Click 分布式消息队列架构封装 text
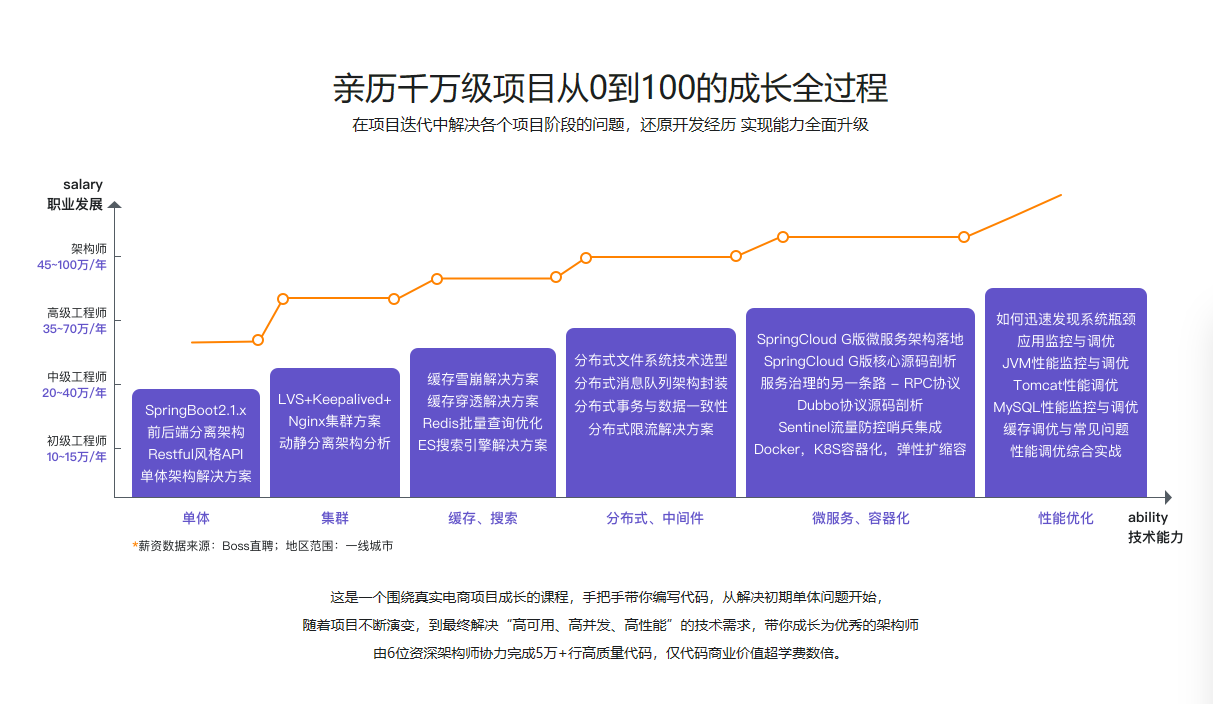The height and width of the screenshot is (704, 1213). pos(651,383)
